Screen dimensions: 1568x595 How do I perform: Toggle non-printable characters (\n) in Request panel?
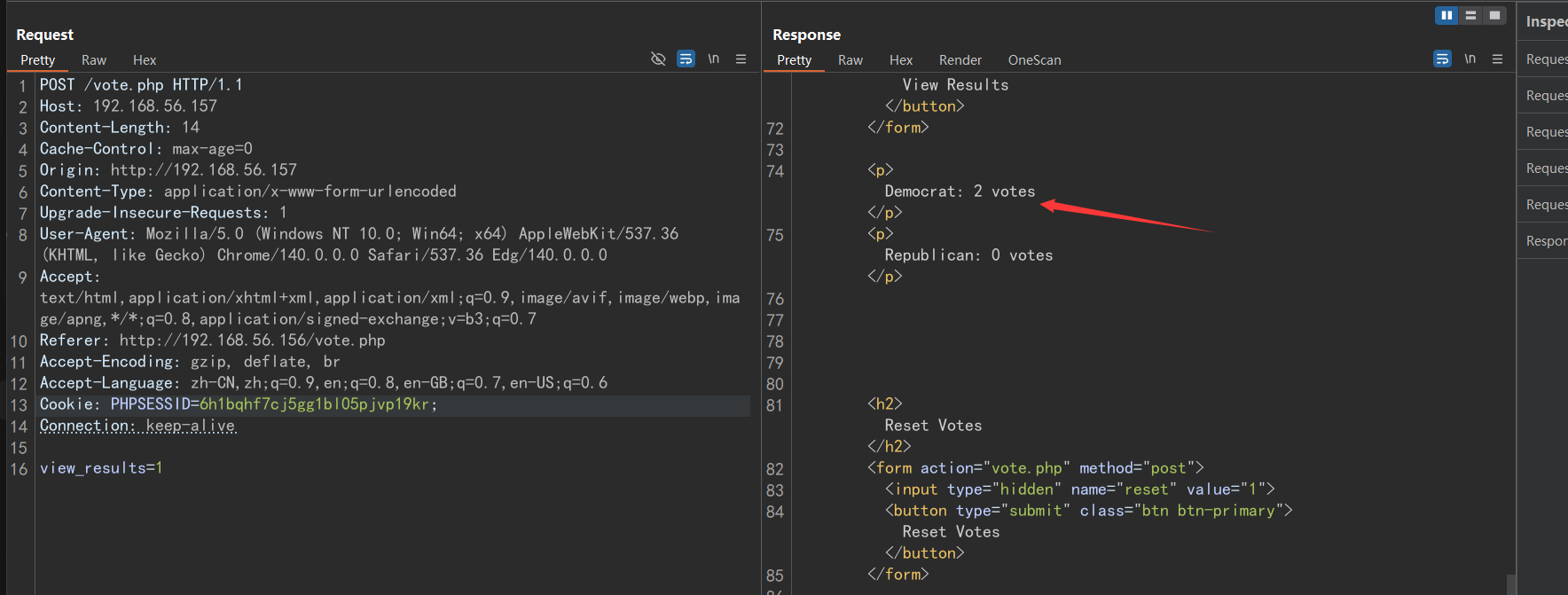(x=713, y=59)
